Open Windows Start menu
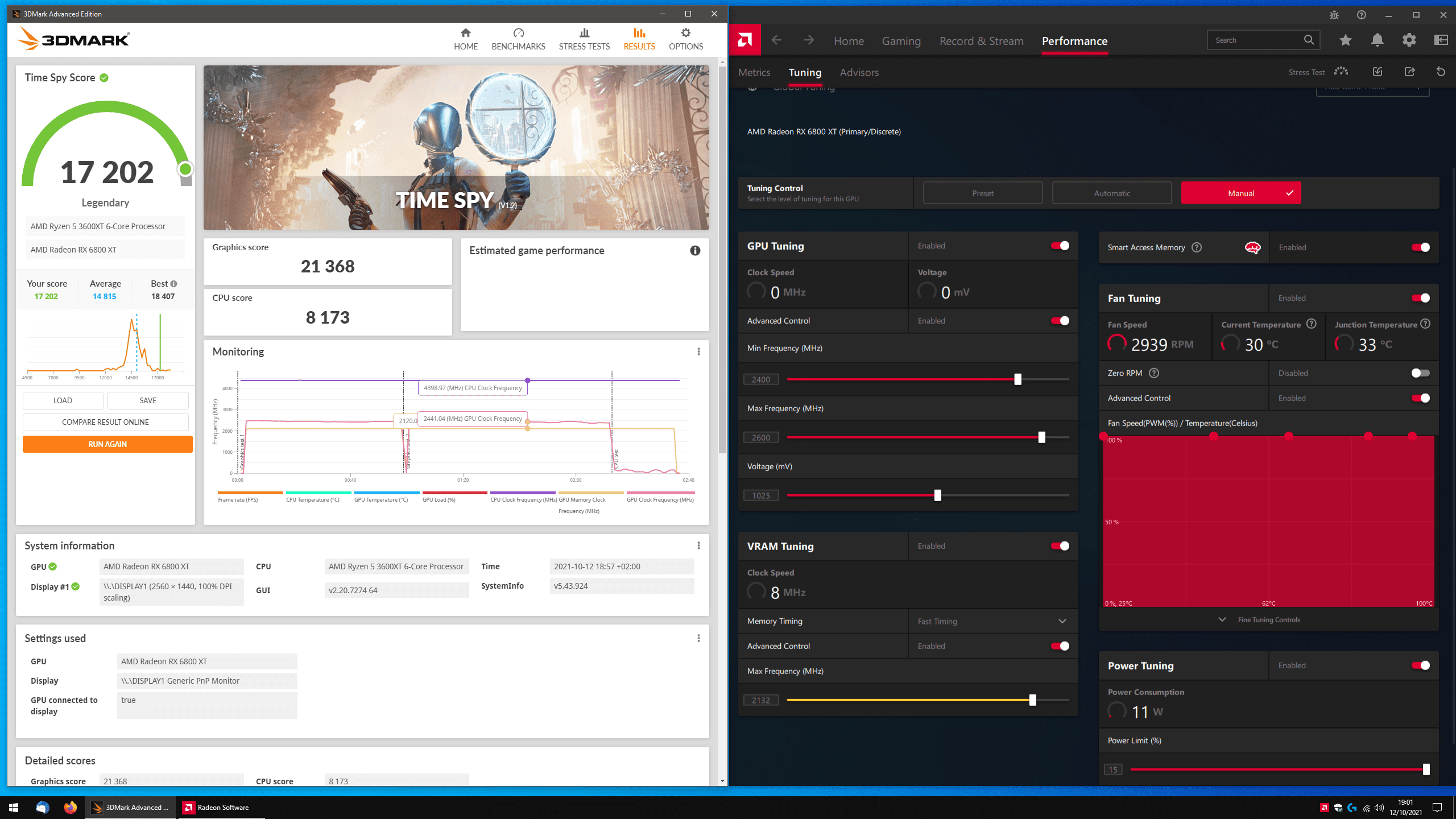This screenshot has height=819, width=1456. point(14,808)
